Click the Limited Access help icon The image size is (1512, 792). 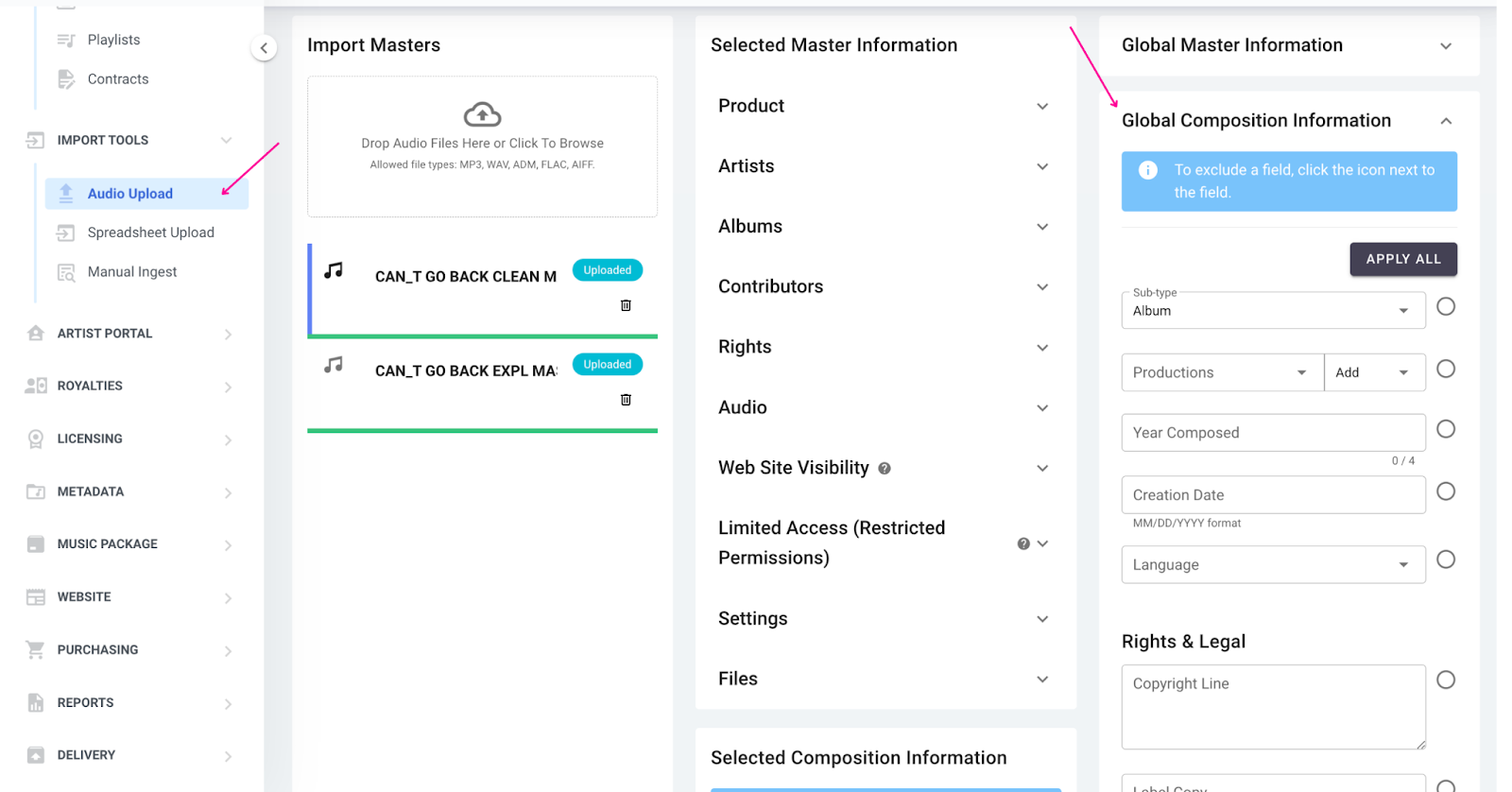[1023, 543]
